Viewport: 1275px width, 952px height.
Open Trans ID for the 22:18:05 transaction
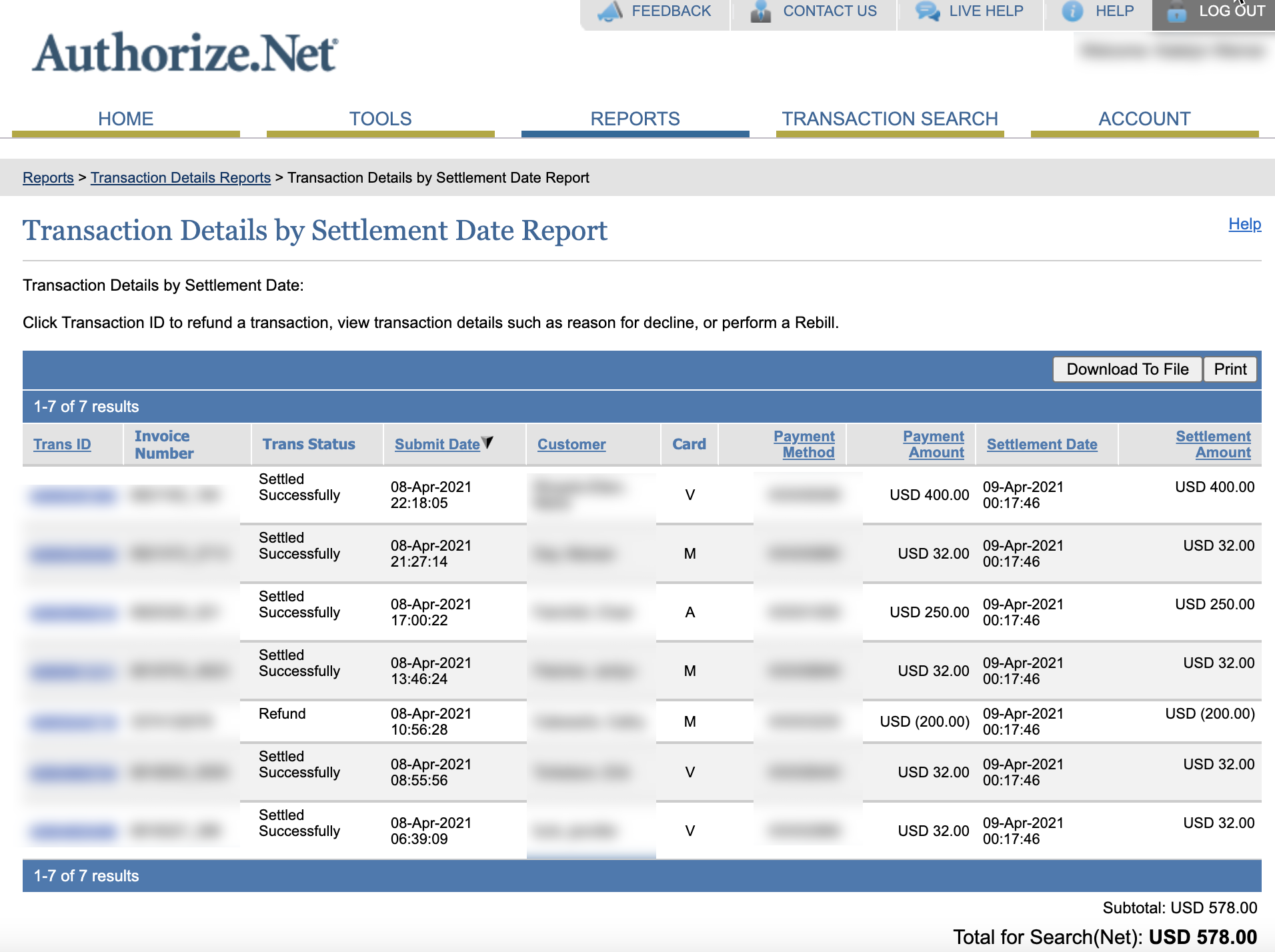(x=72, y=495)
